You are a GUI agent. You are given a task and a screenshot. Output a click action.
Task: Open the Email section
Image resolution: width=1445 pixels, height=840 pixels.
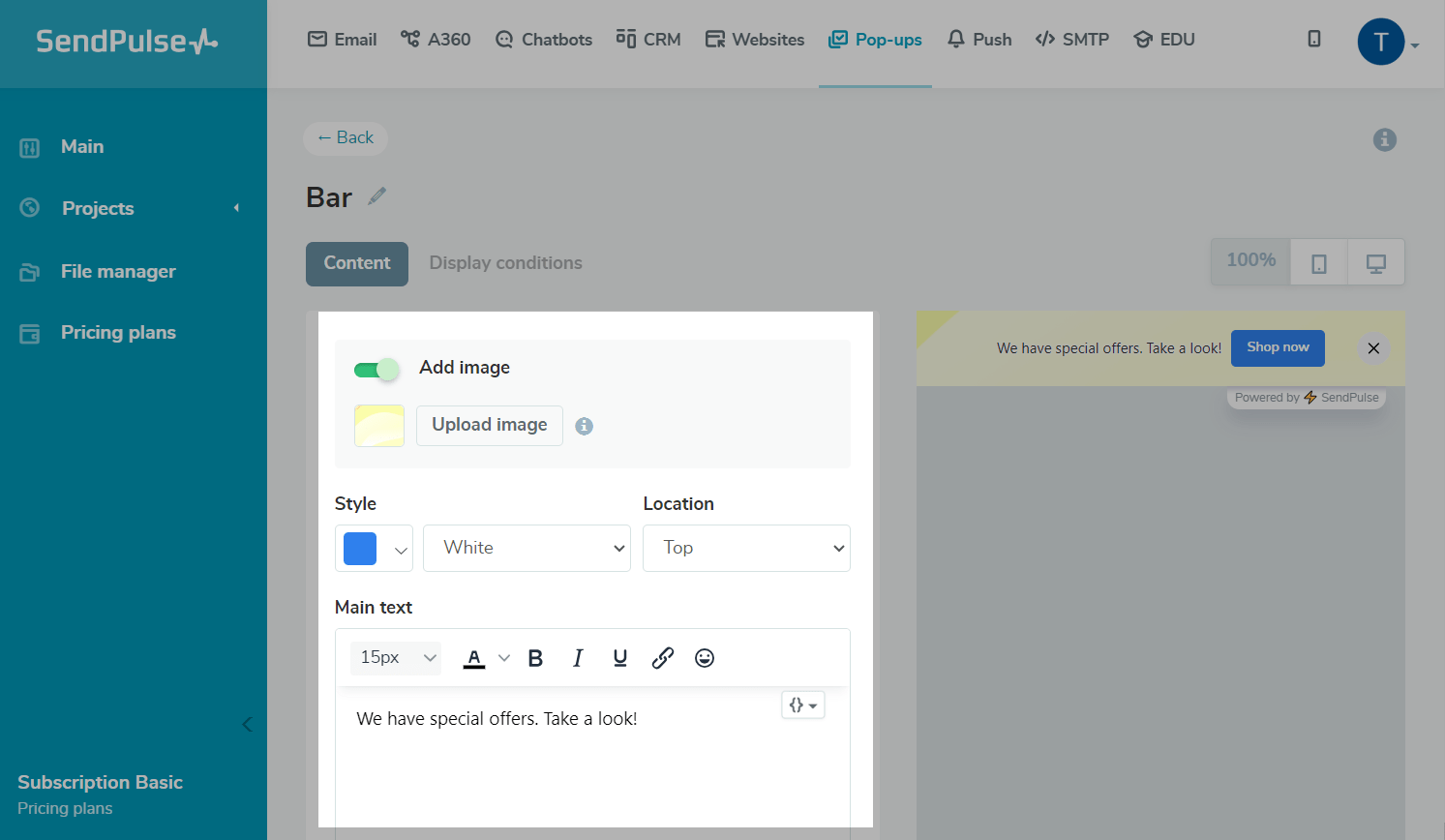click(343, 40)
